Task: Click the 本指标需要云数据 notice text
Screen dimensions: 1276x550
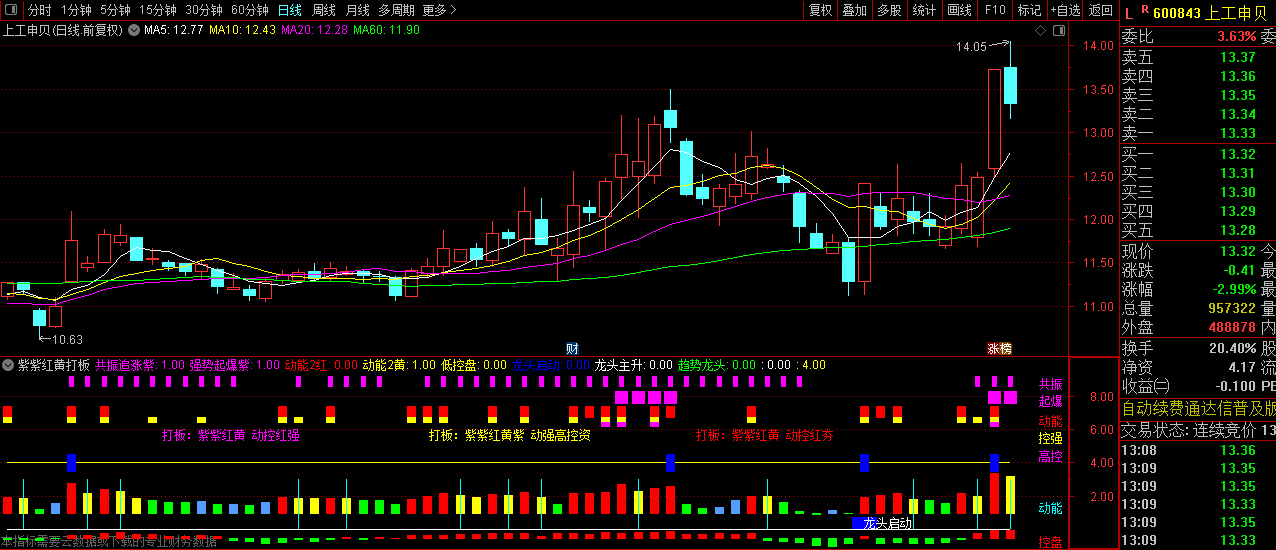Action: (x=108, y=542)
